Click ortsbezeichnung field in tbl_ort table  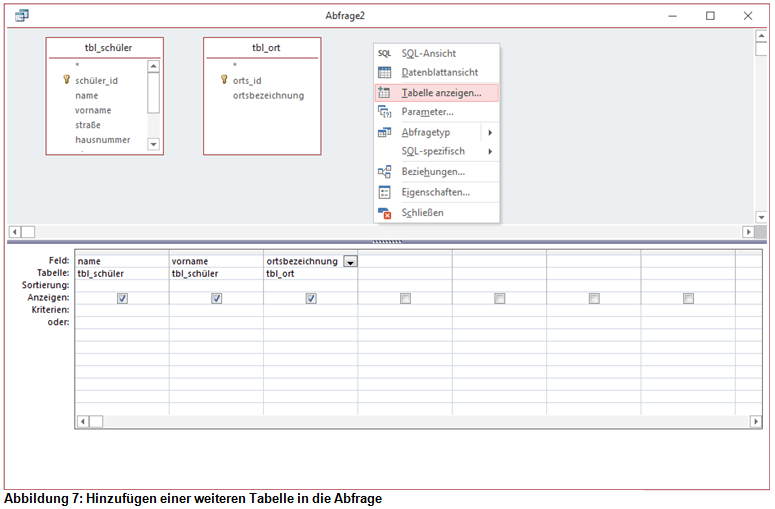(x=268, y=96)
